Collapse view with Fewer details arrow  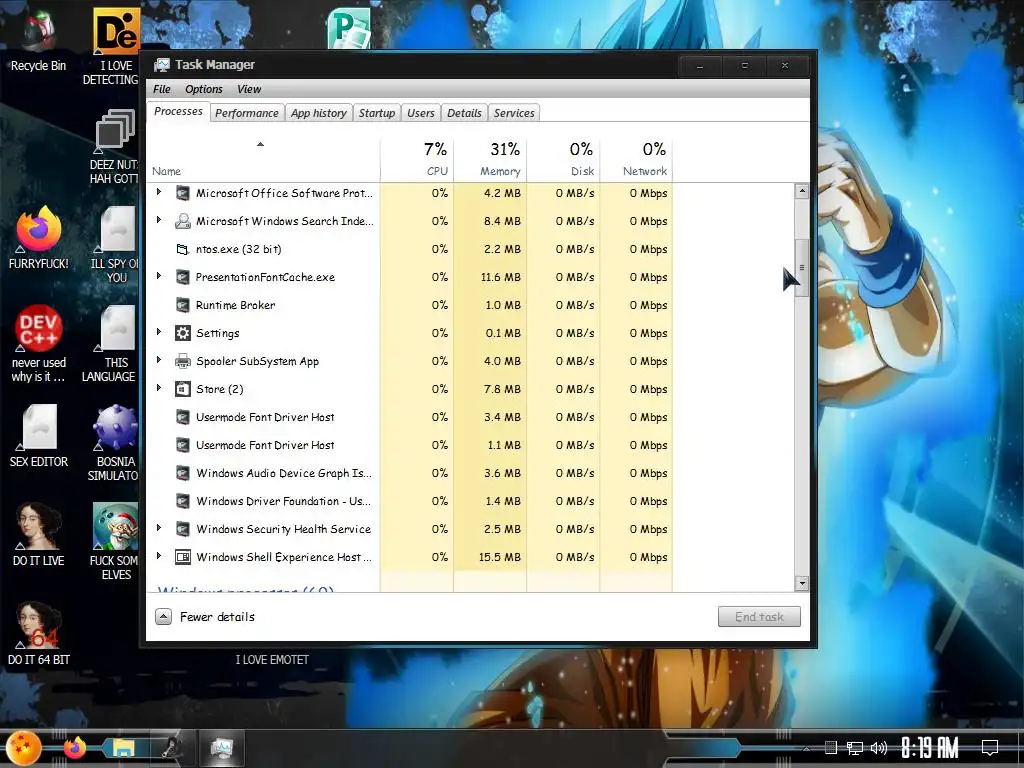point(163,616)
